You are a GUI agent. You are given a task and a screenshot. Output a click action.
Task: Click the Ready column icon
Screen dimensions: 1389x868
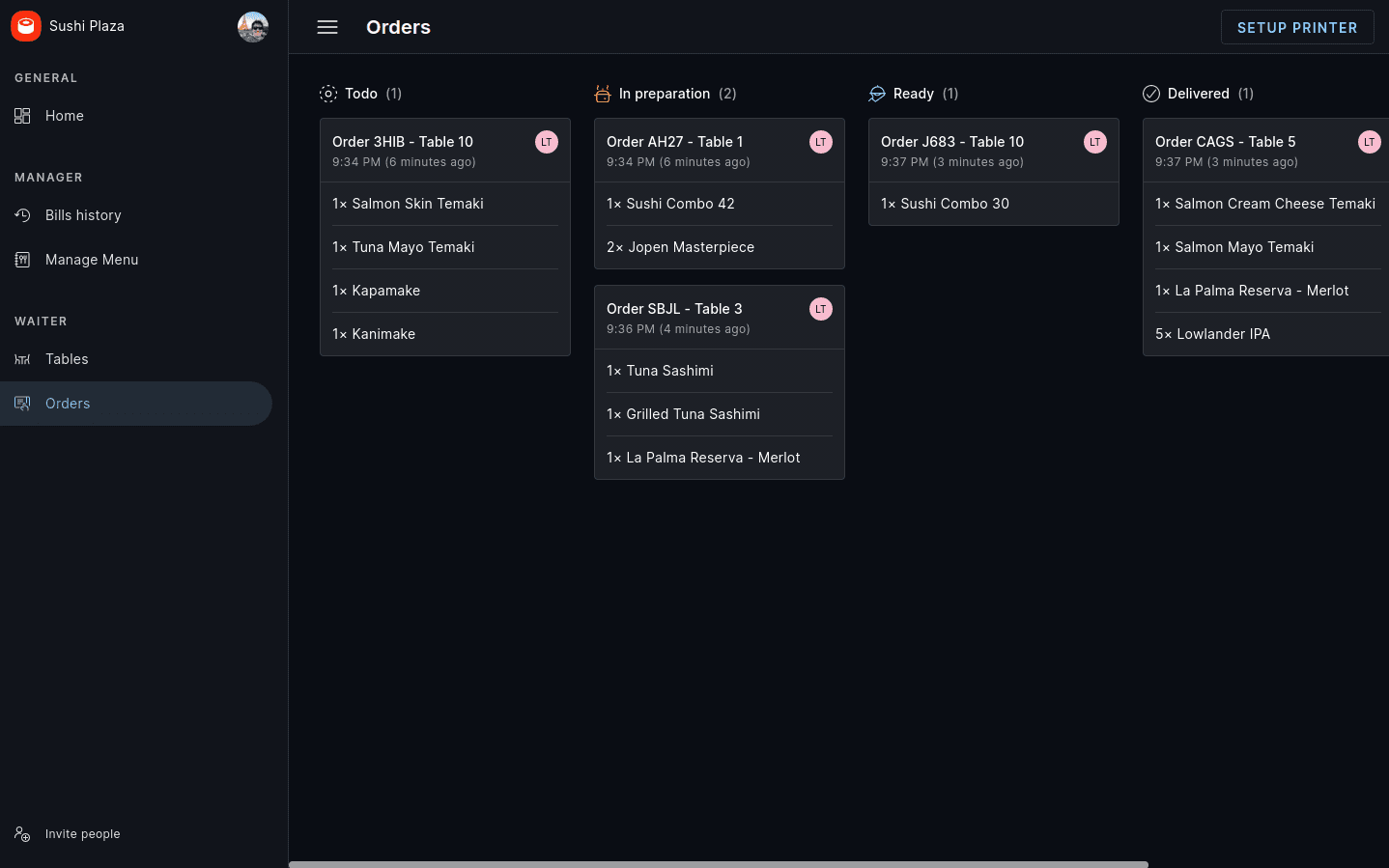(877, 94)
